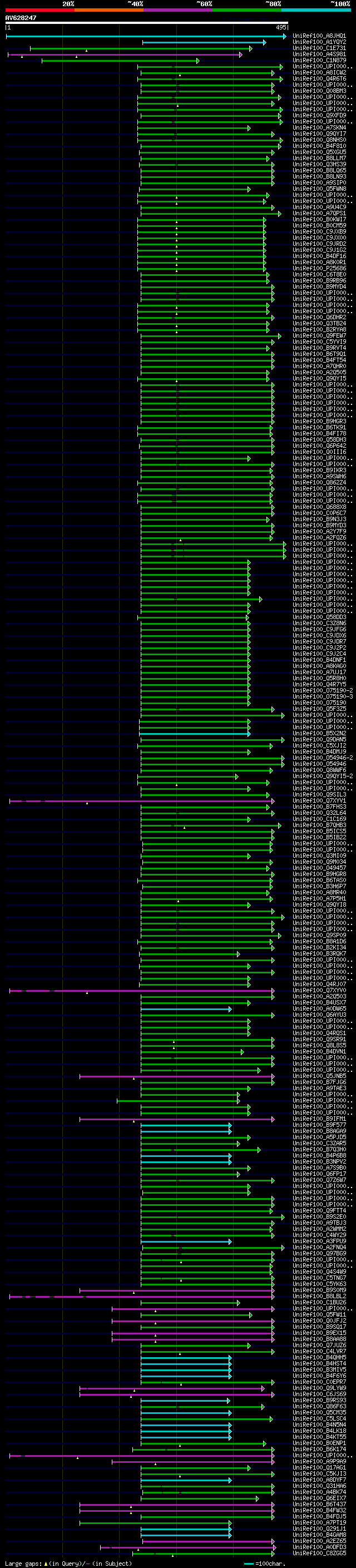Click hit label UniRef100_Q9QYI5-2

click(323, 776)
